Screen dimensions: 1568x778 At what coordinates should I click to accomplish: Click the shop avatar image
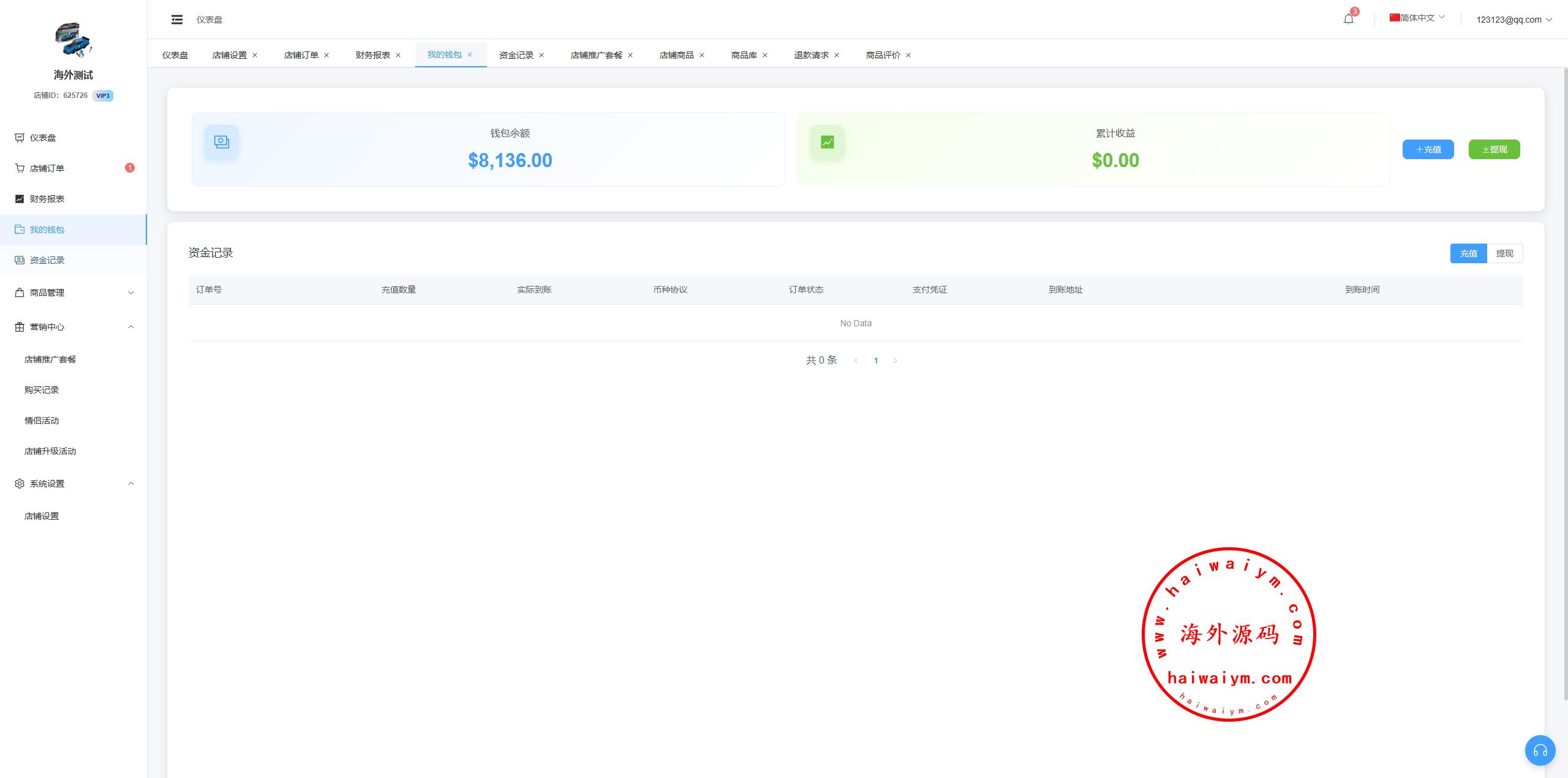tap(73, 39)
